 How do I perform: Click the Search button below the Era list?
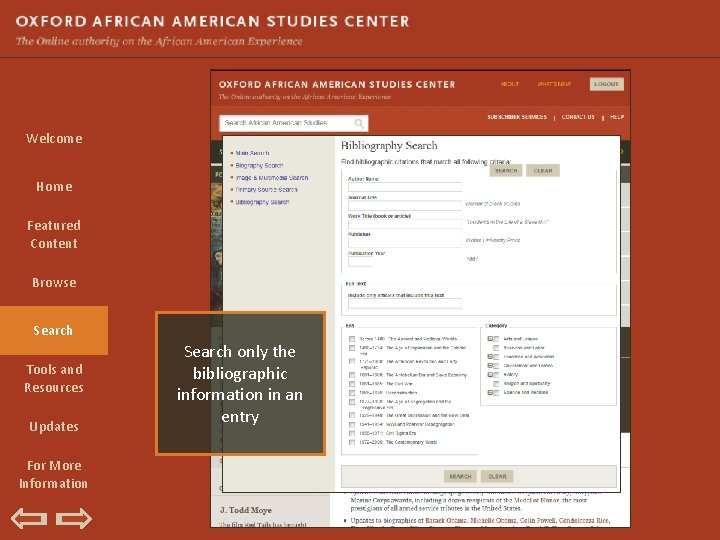pyautogui.click(x=460, y=477)
